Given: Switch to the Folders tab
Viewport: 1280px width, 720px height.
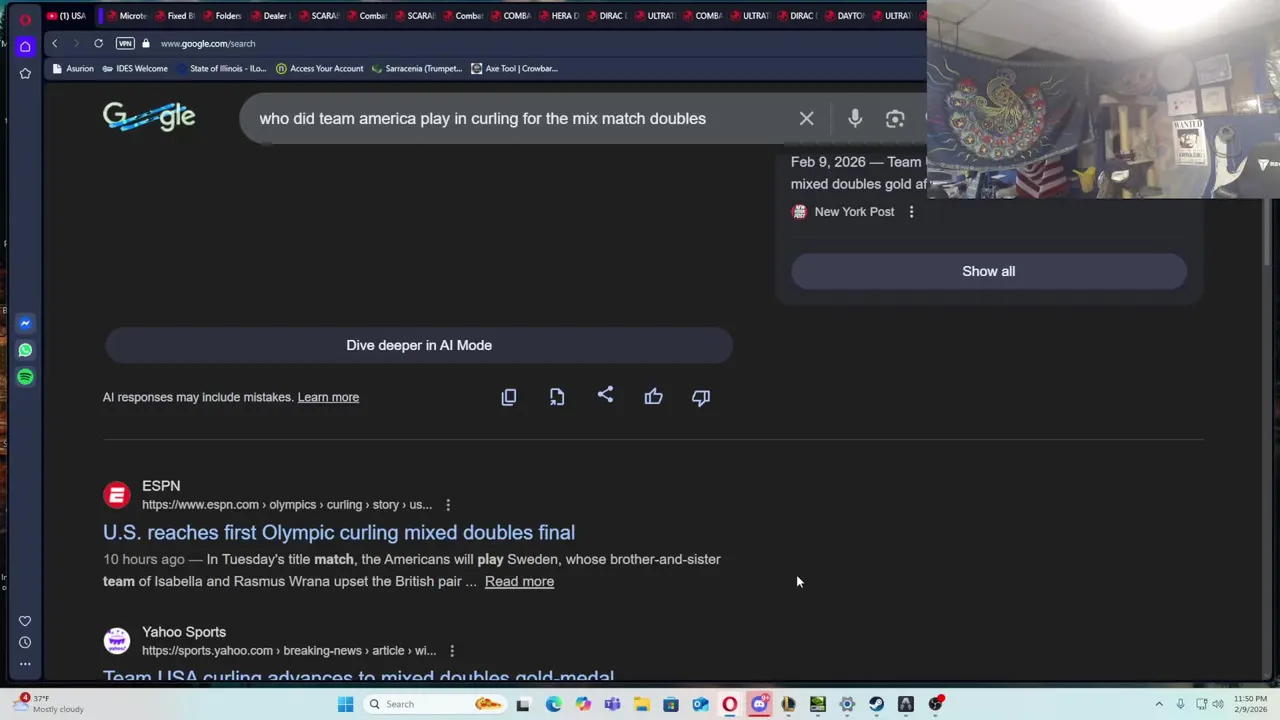Looking at the screenshot, I should [x=221, y=15].
